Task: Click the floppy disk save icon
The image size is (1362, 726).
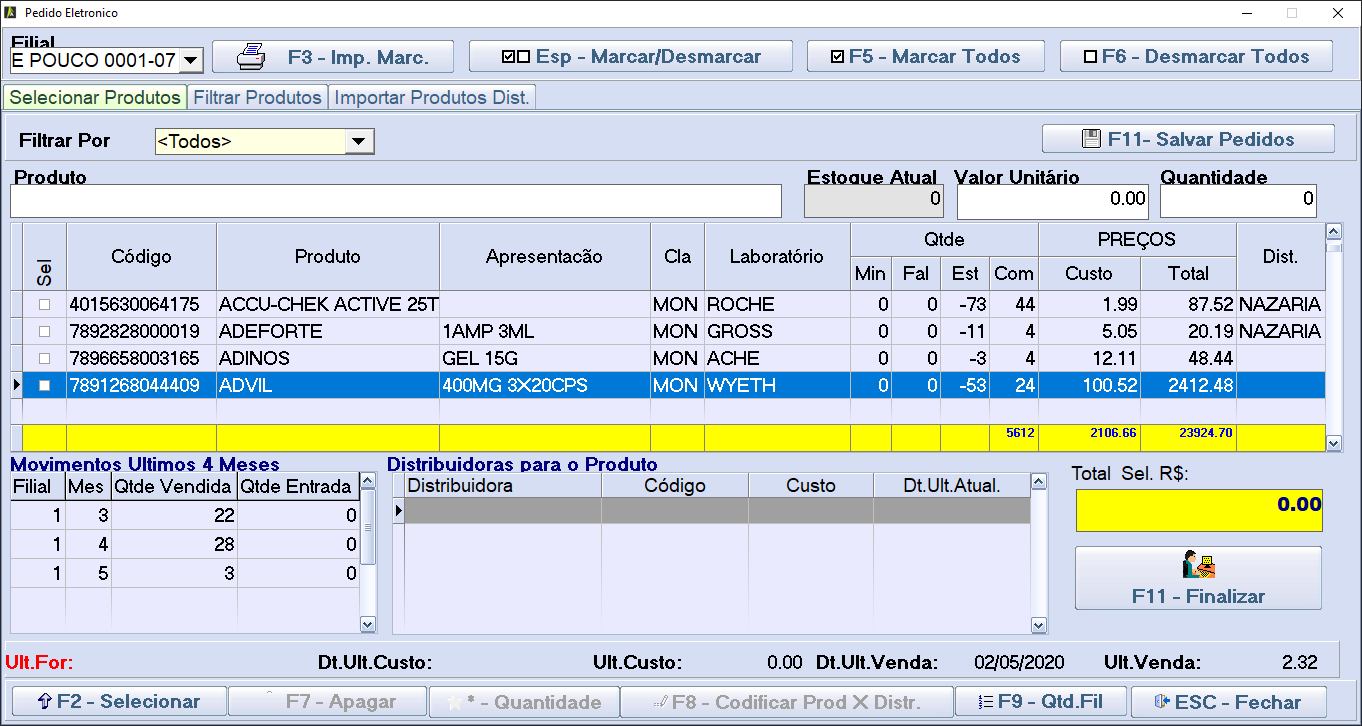Action: coord(1091,139)
